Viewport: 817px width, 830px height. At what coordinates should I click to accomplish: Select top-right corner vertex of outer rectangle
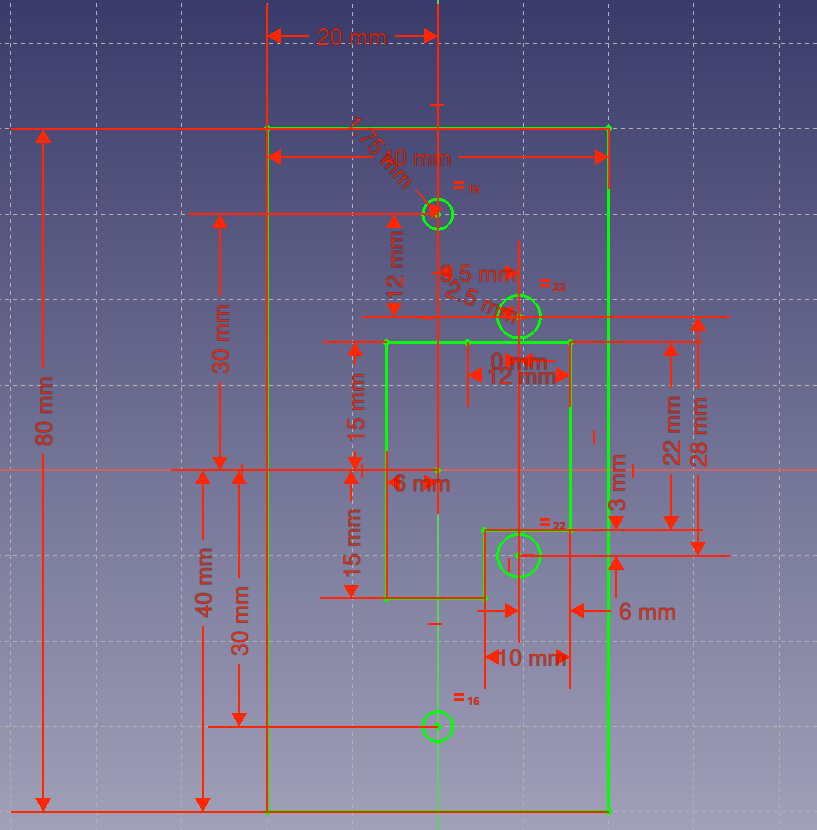click(x=609, y=128)
